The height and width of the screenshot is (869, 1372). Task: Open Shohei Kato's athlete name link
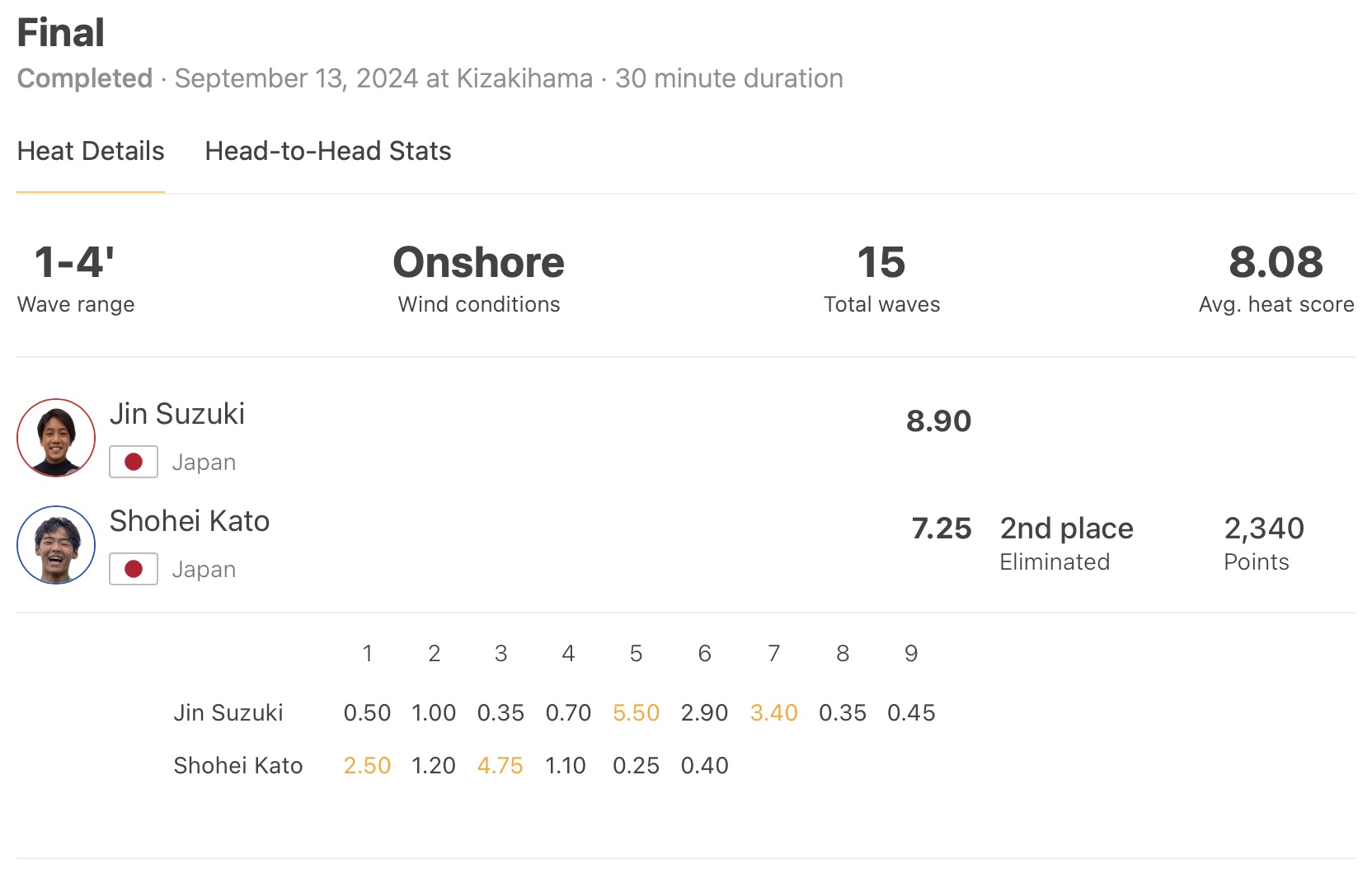coord(190,521)
